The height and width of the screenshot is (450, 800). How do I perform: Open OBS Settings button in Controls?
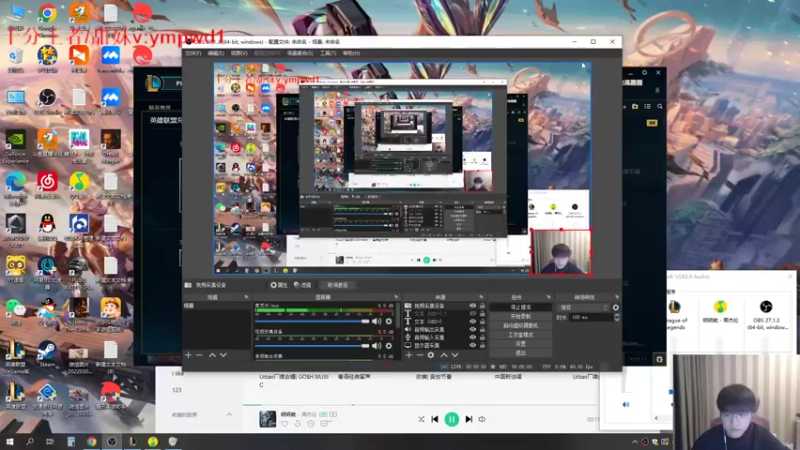click(x=520, y=344)
